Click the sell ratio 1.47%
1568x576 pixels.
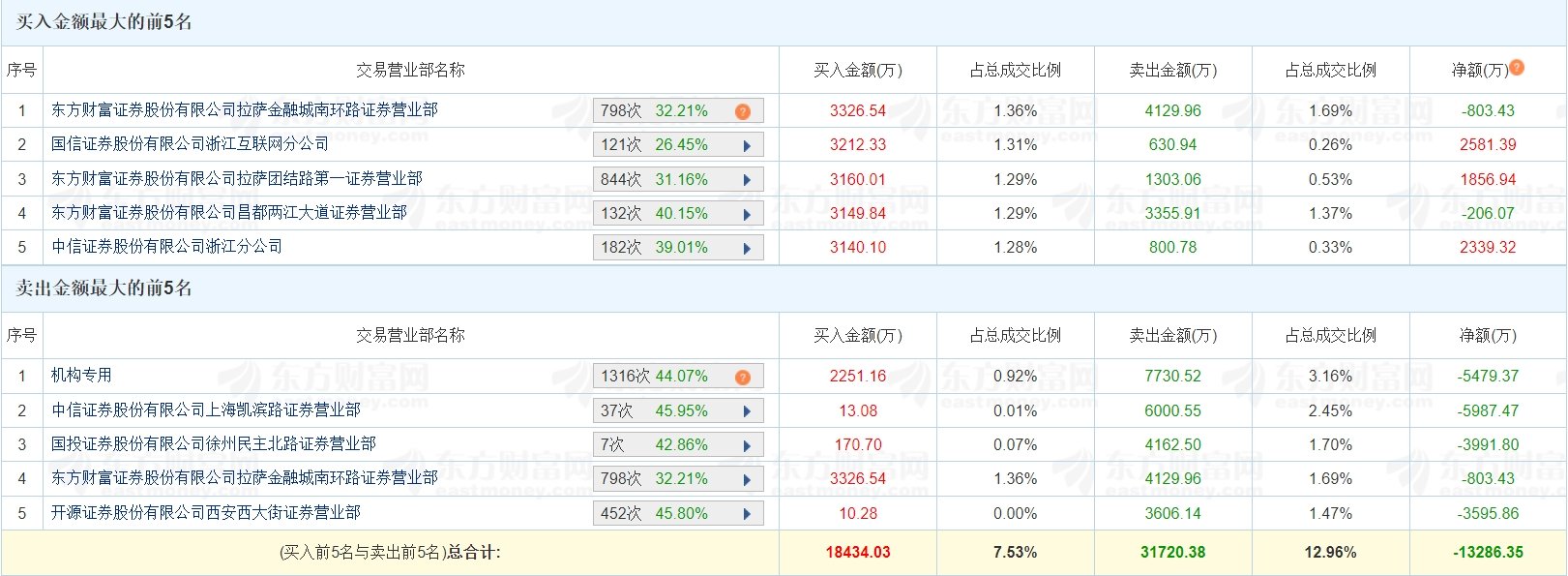point(1330,513)
